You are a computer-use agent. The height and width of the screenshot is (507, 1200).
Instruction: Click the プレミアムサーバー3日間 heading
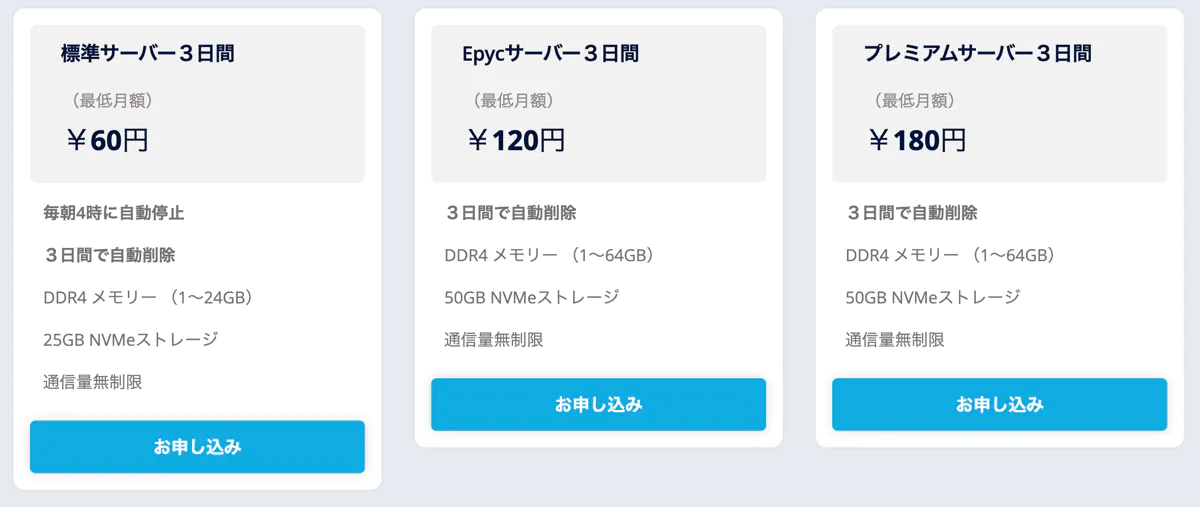[x=977, y=54]
